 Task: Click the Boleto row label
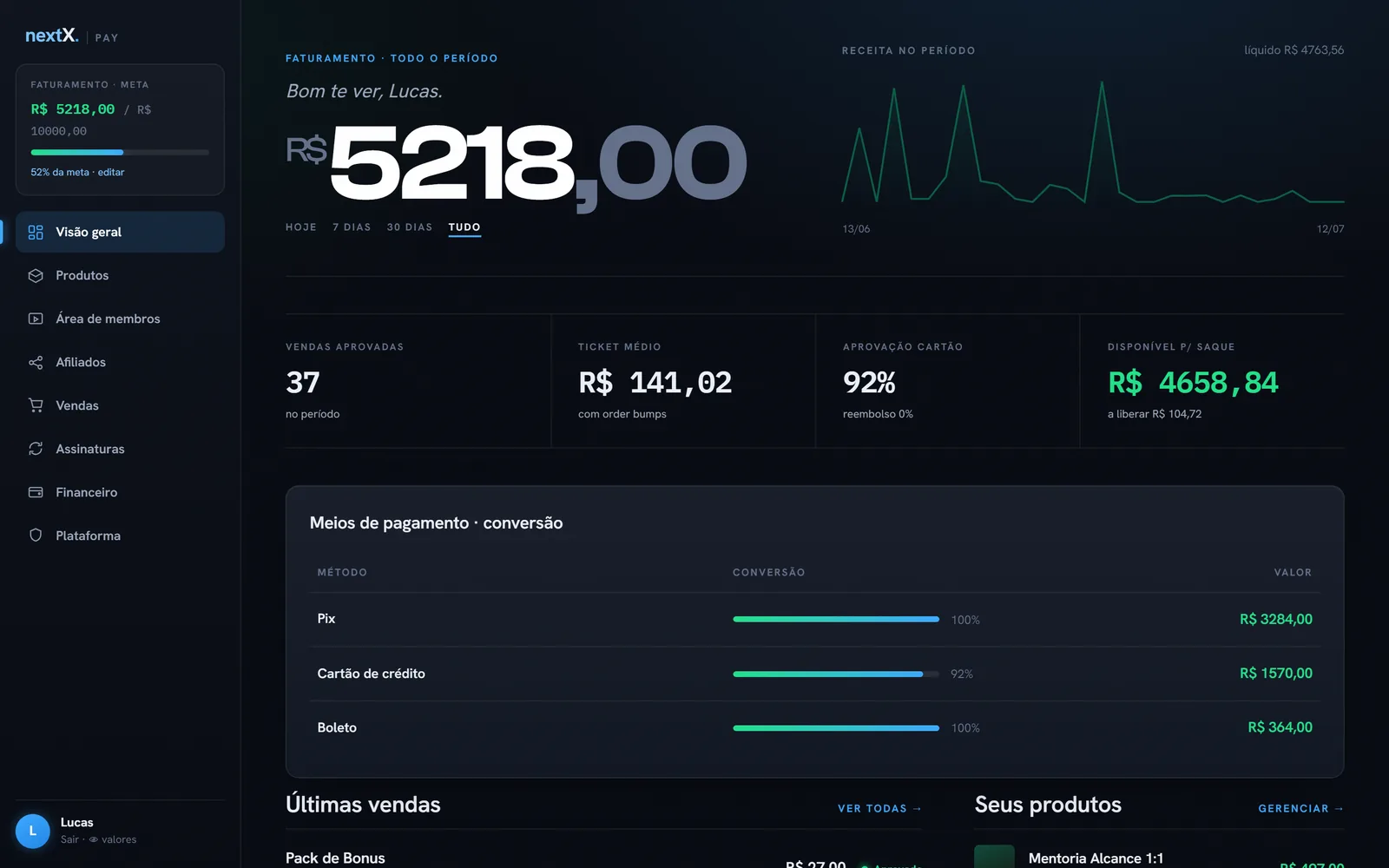(x=337, y=727)
